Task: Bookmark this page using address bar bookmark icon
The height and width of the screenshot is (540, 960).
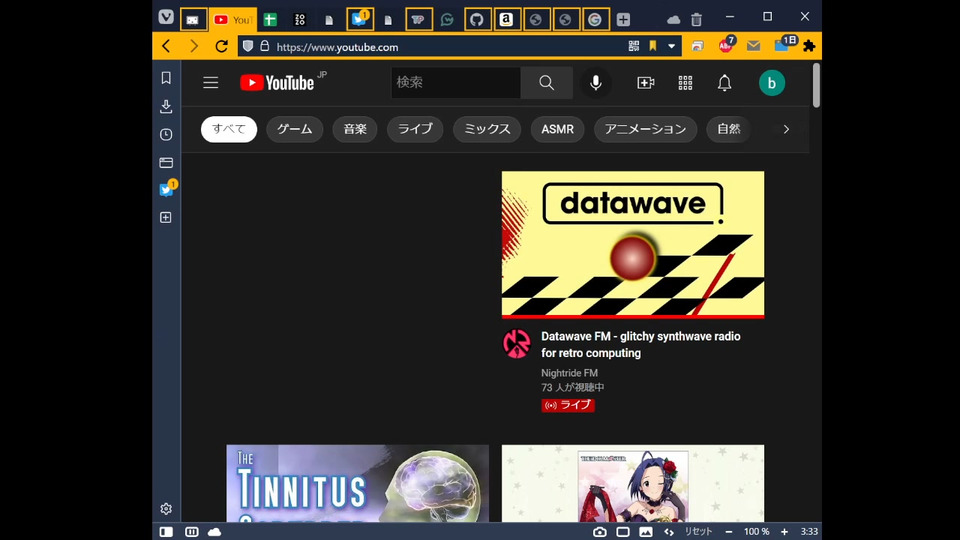Action: tap(653, 46)
